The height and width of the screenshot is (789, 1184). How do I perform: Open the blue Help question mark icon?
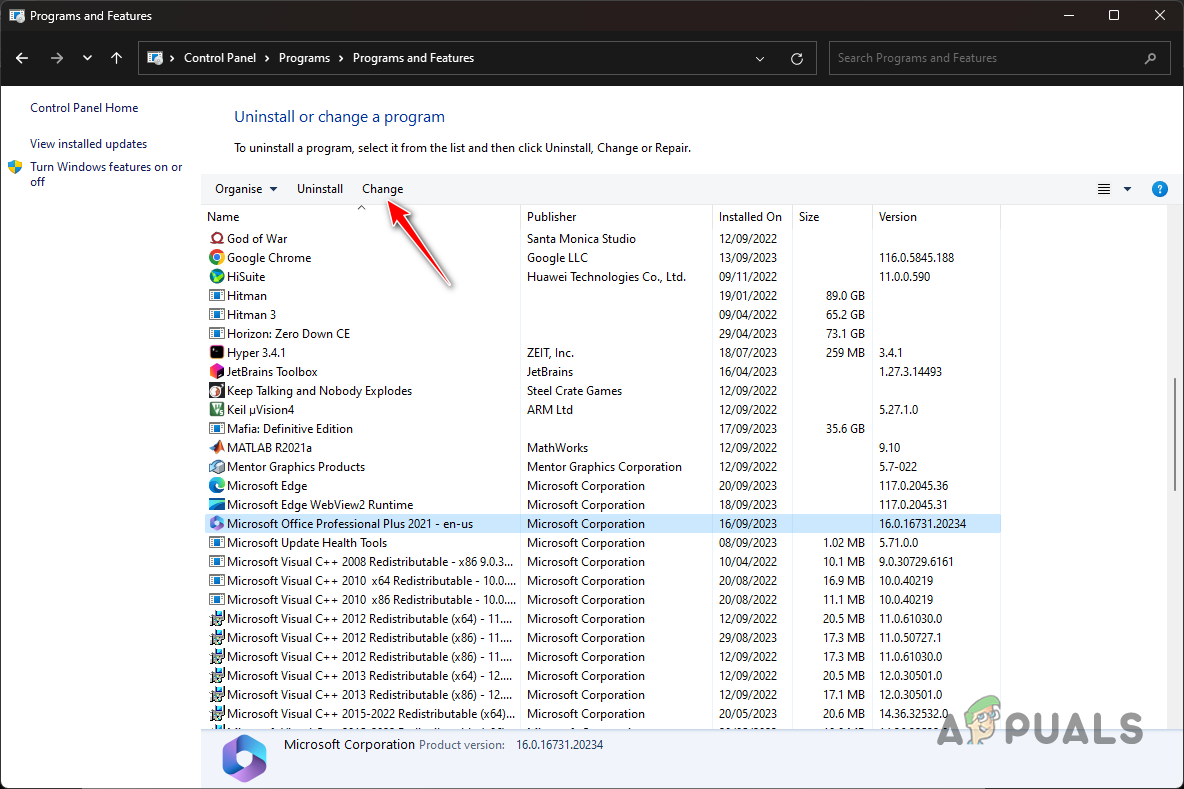pos(1159,188)
